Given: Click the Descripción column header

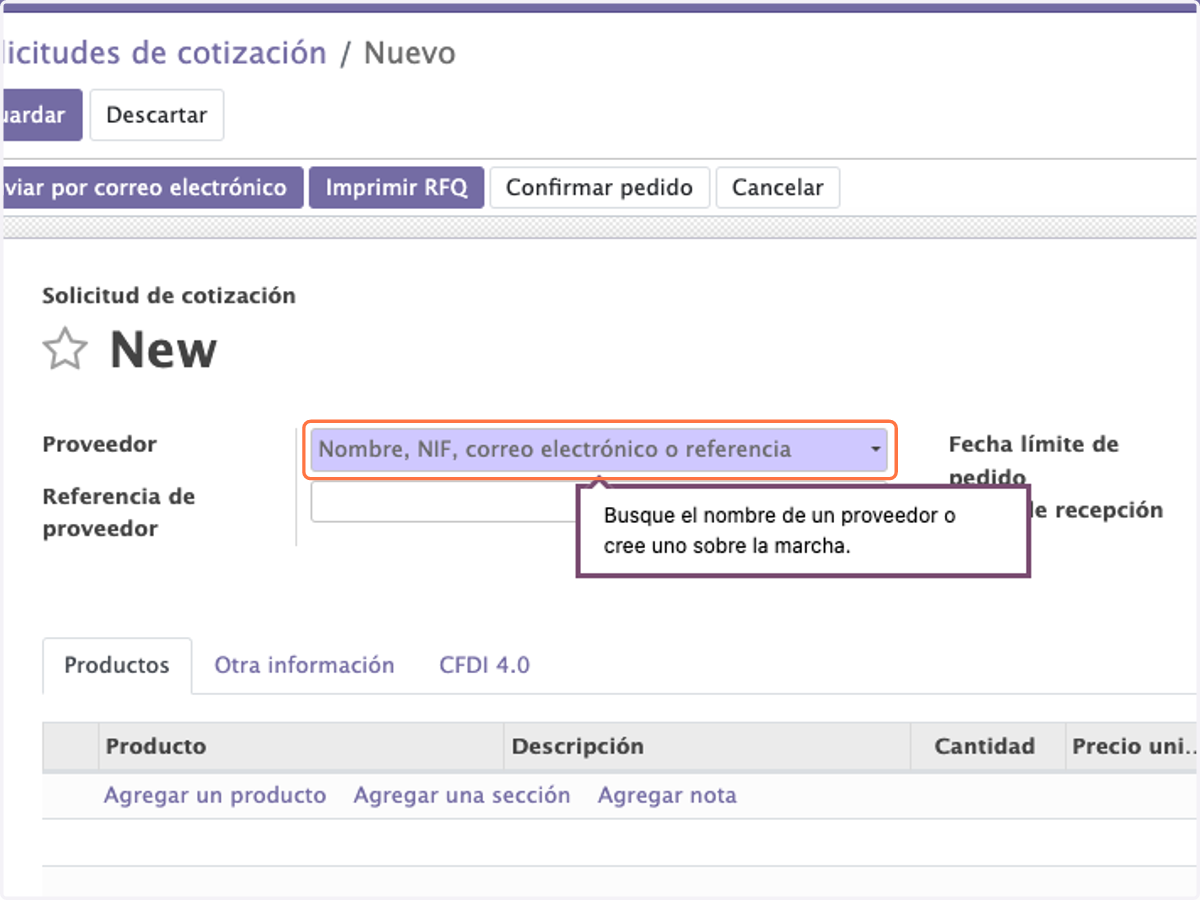Looking at the screenshot, I should [707, 747].
